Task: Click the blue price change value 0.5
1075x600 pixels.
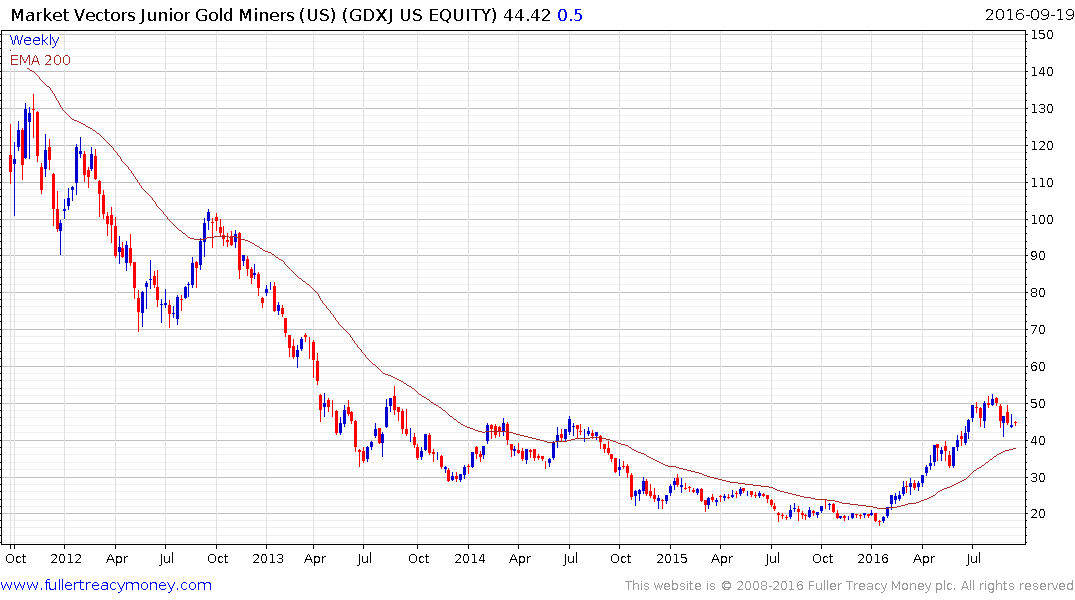Action: coord(570,15)
